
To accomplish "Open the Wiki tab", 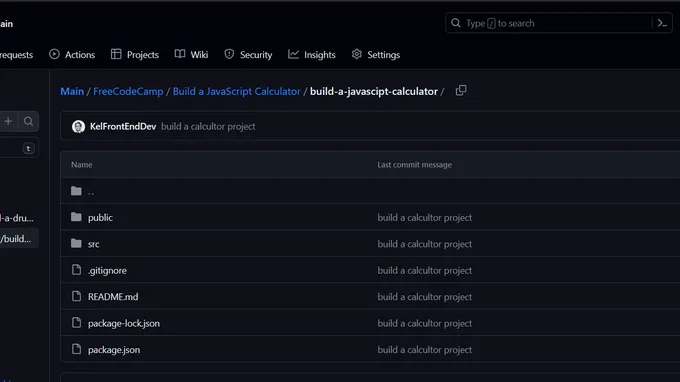I will 191,55.
